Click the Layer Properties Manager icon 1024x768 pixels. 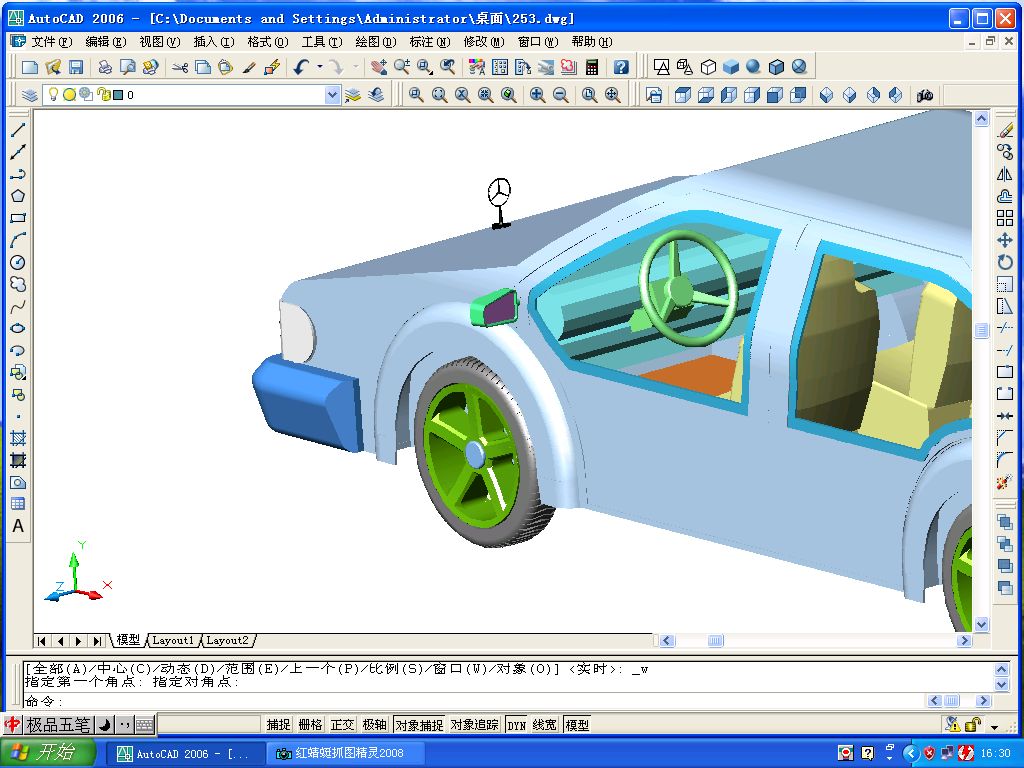coord(29,95)
